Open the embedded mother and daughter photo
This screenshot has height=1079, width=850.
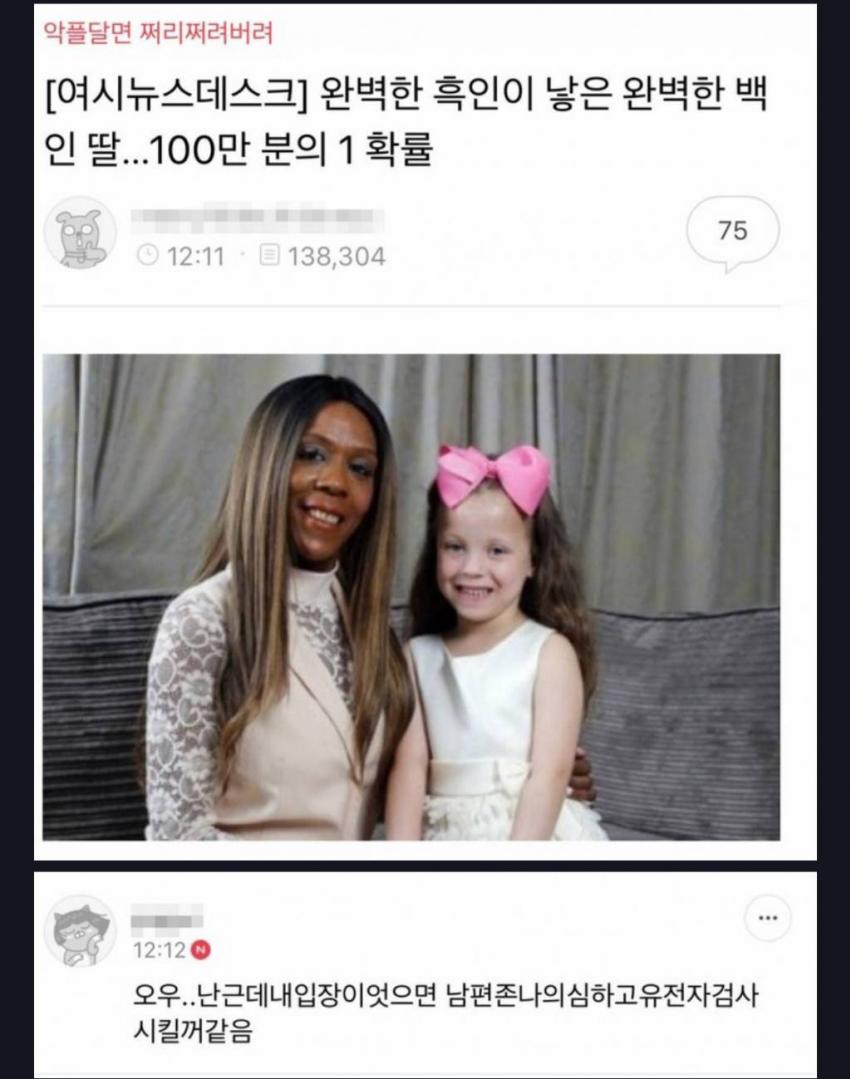point(412,597)
